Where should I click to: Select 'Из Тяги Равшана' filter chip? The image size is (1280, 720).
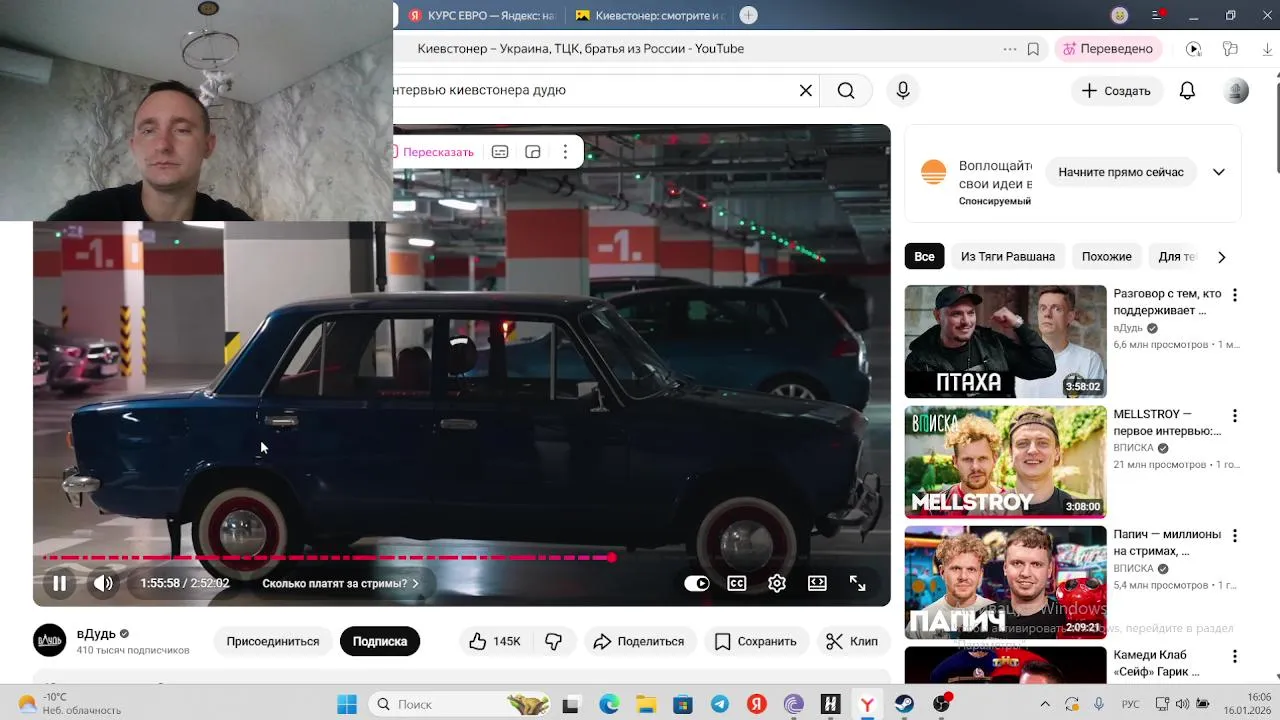coord(1008,257)
